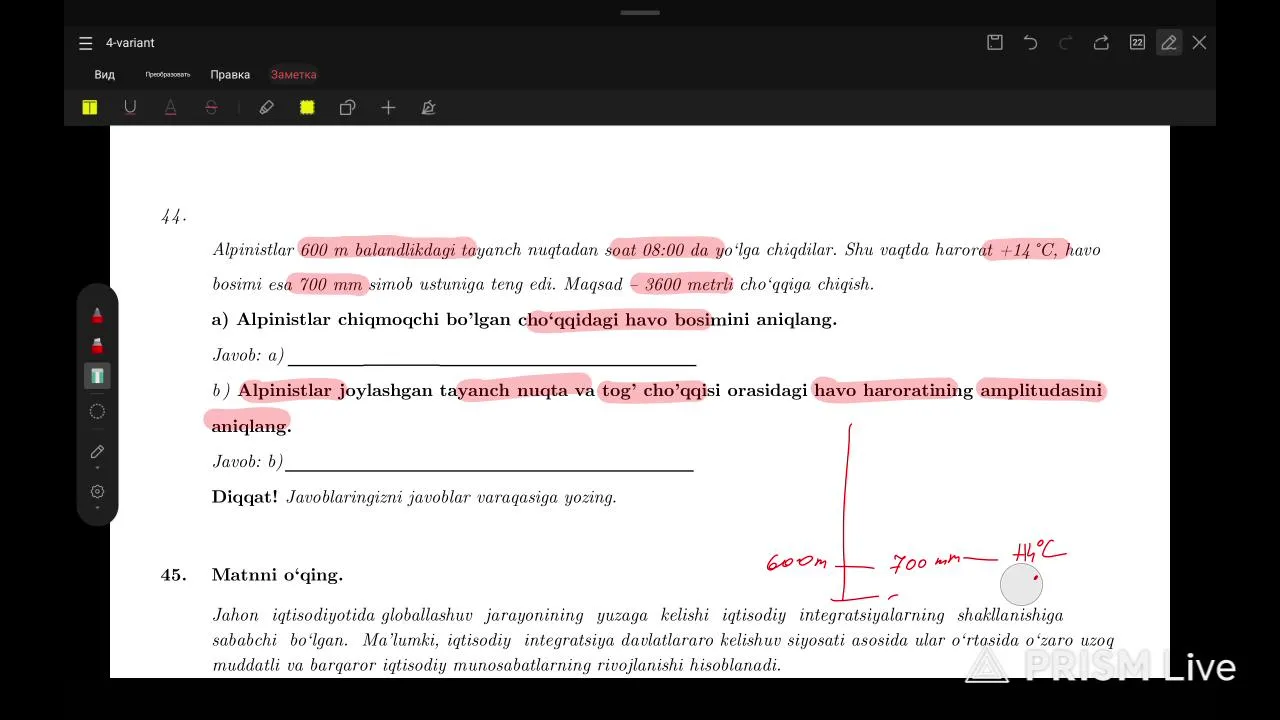The image size is (1280, 720).
Task: Click the highlighted text "soat 08:00 da"
Action: [657, 250]
